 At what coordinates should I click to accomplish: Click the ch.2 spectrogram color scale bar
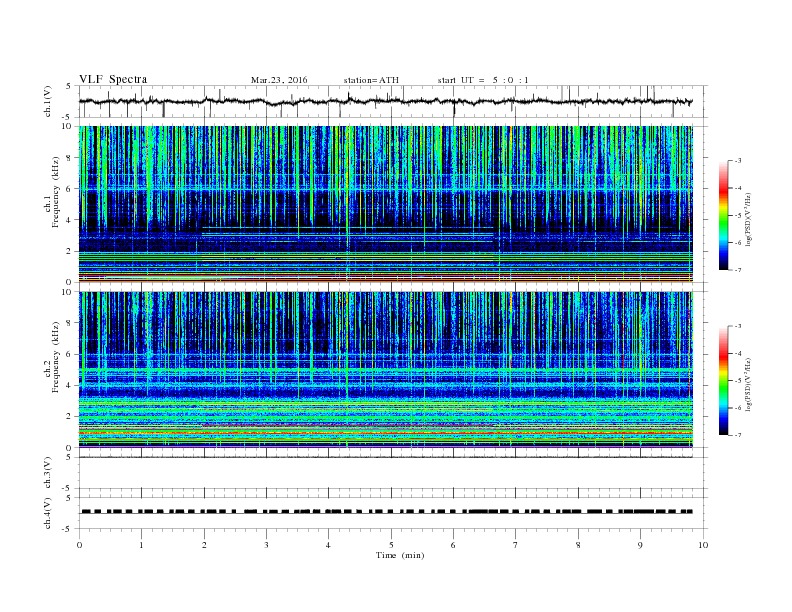tap(723, 380)
